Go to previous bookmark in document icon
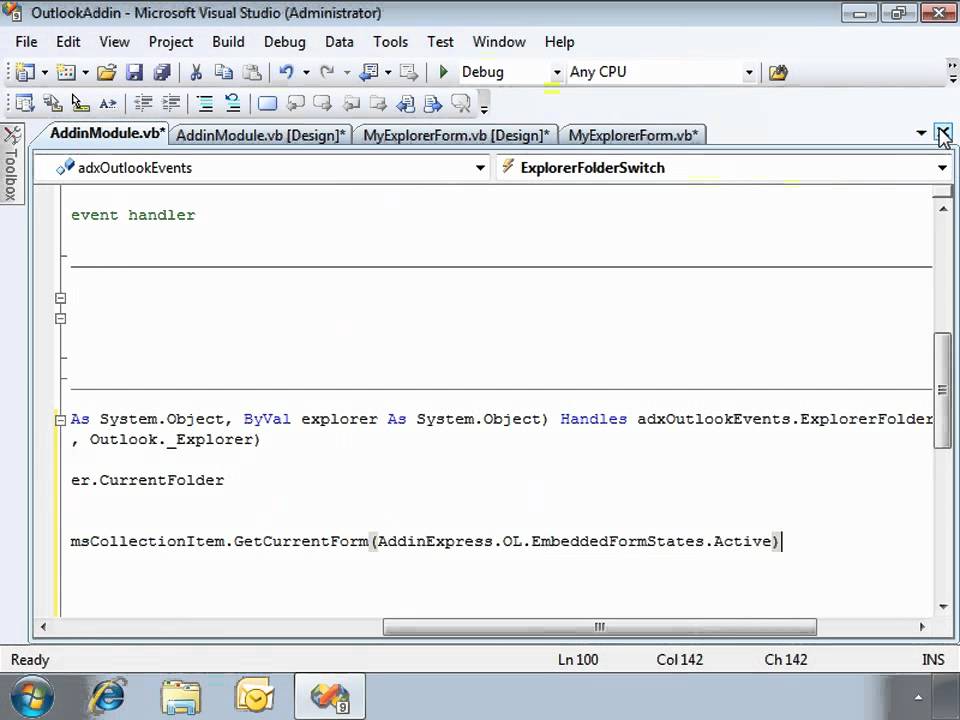Image resolution: width=960 pixels, height=720 pixels. 406,103
